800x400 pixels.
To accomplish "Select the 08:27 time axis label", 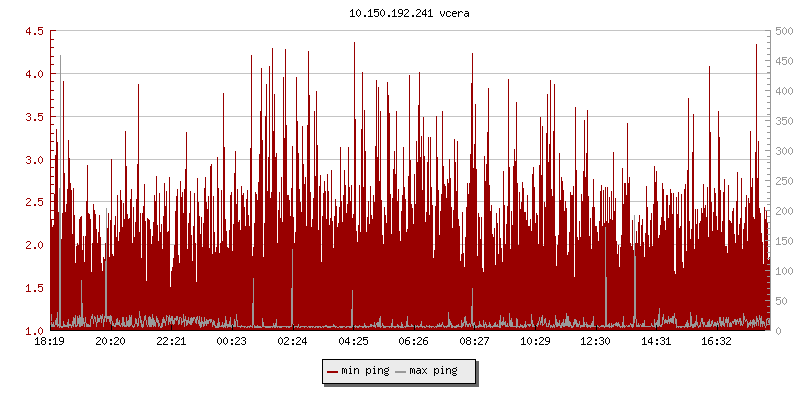I will point(475,342).
